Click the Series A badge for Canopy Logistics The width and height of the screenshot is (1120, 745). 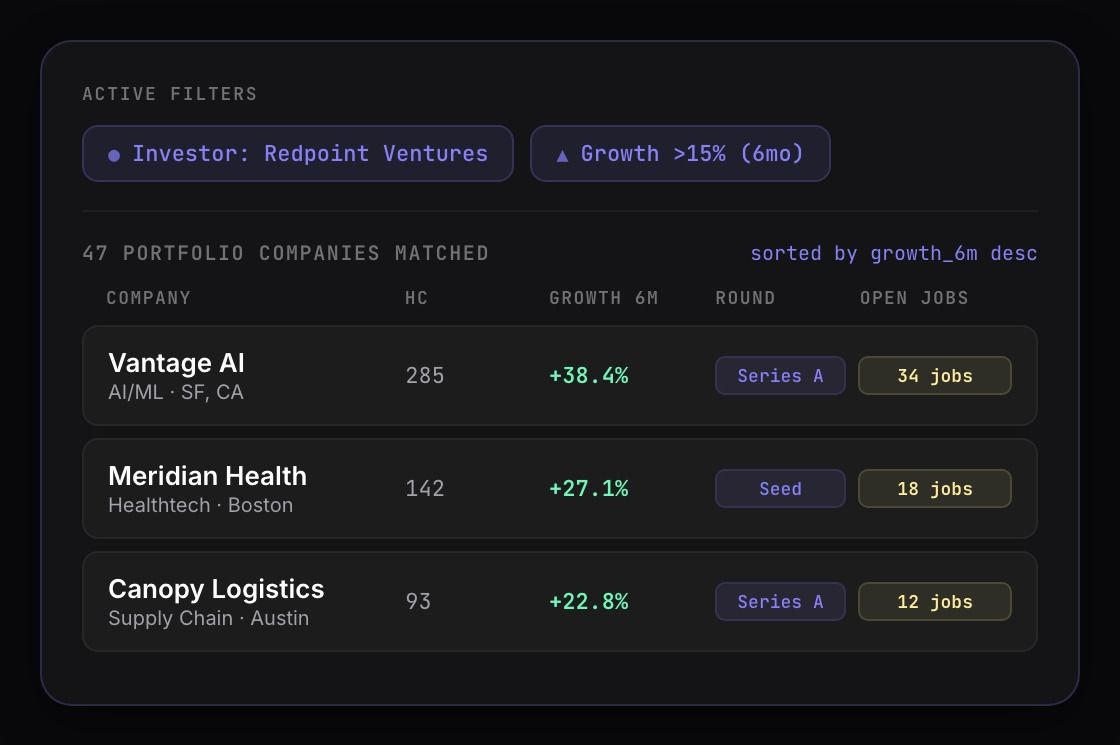point(780,601)
